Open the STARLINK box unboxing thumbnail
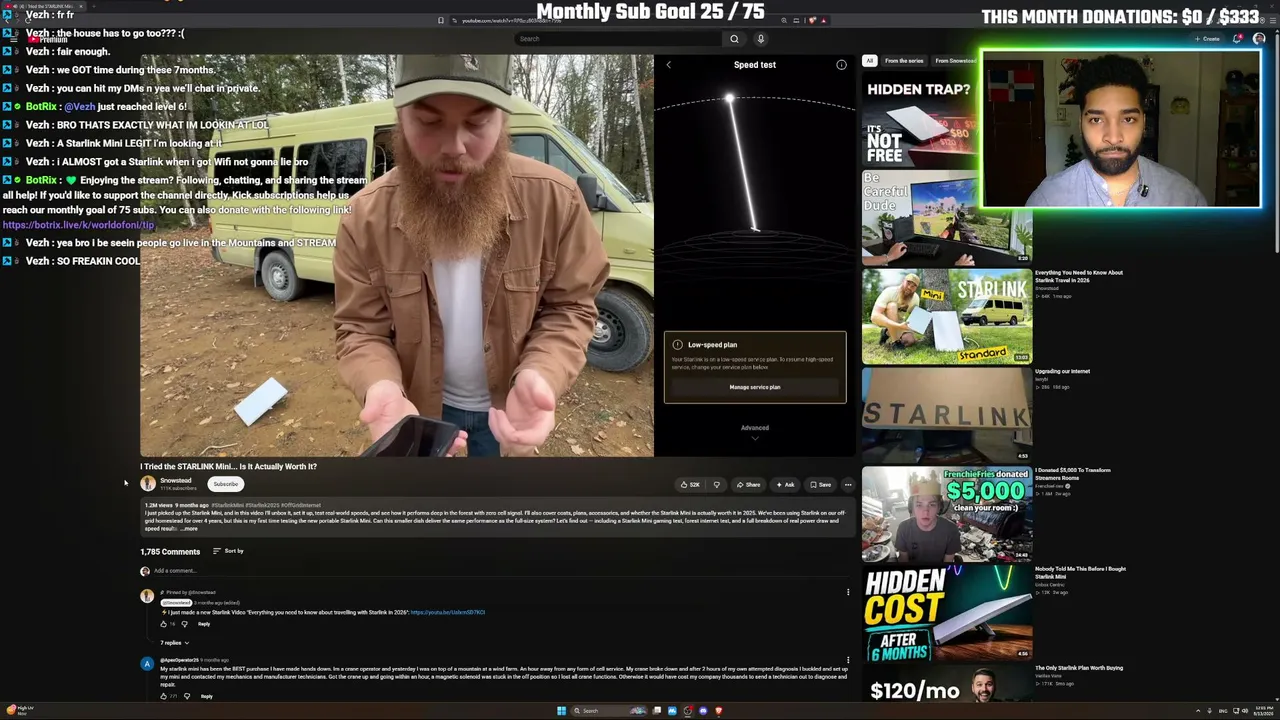The height and width of the screenshot is (720, 1280). pos(947,413)
